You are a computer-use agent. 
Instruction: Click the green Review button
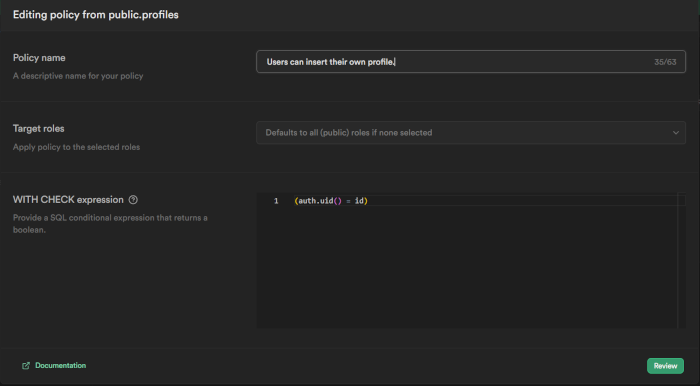click(x=665, y=366)
